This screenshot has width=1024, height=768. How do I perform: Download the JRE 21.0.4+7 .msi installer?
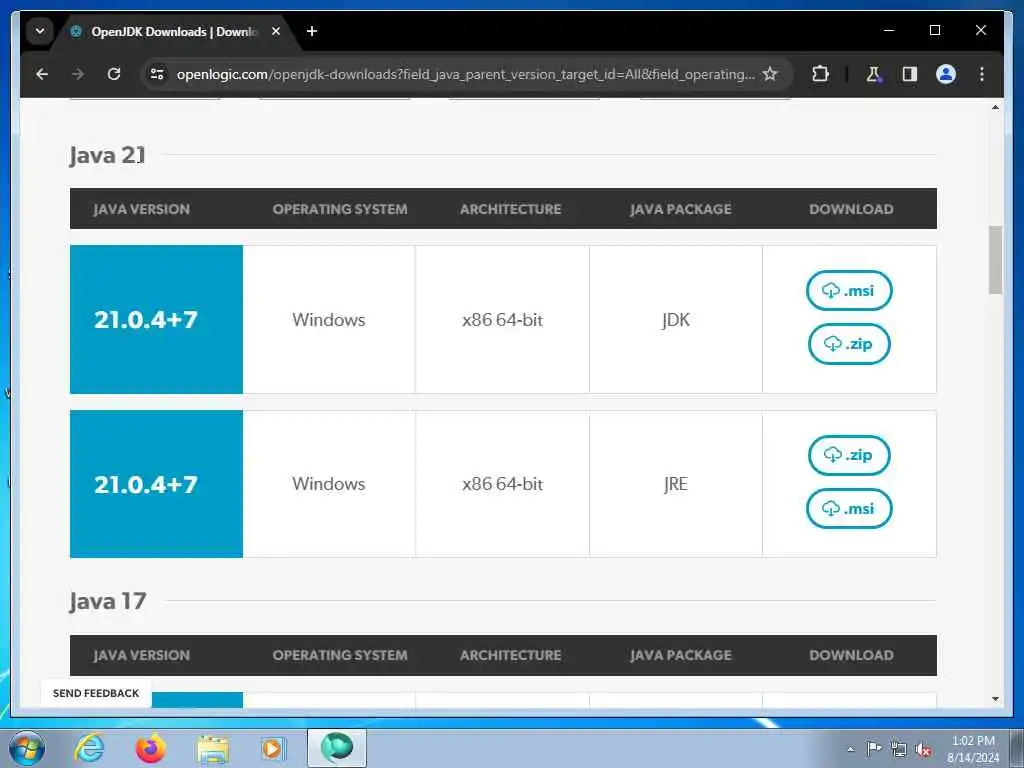(x=849, y=509)
